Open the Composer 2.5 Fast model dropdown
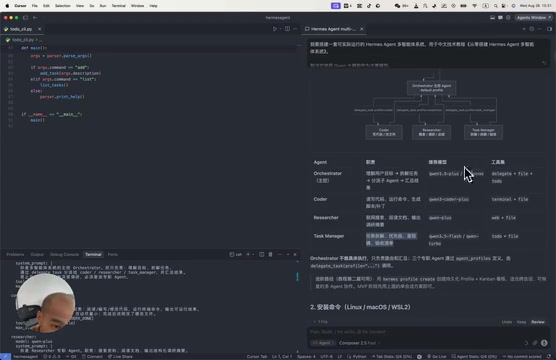The width and height of the screenshot is (556, 360). pyautogui.click(x=359, y=343)
